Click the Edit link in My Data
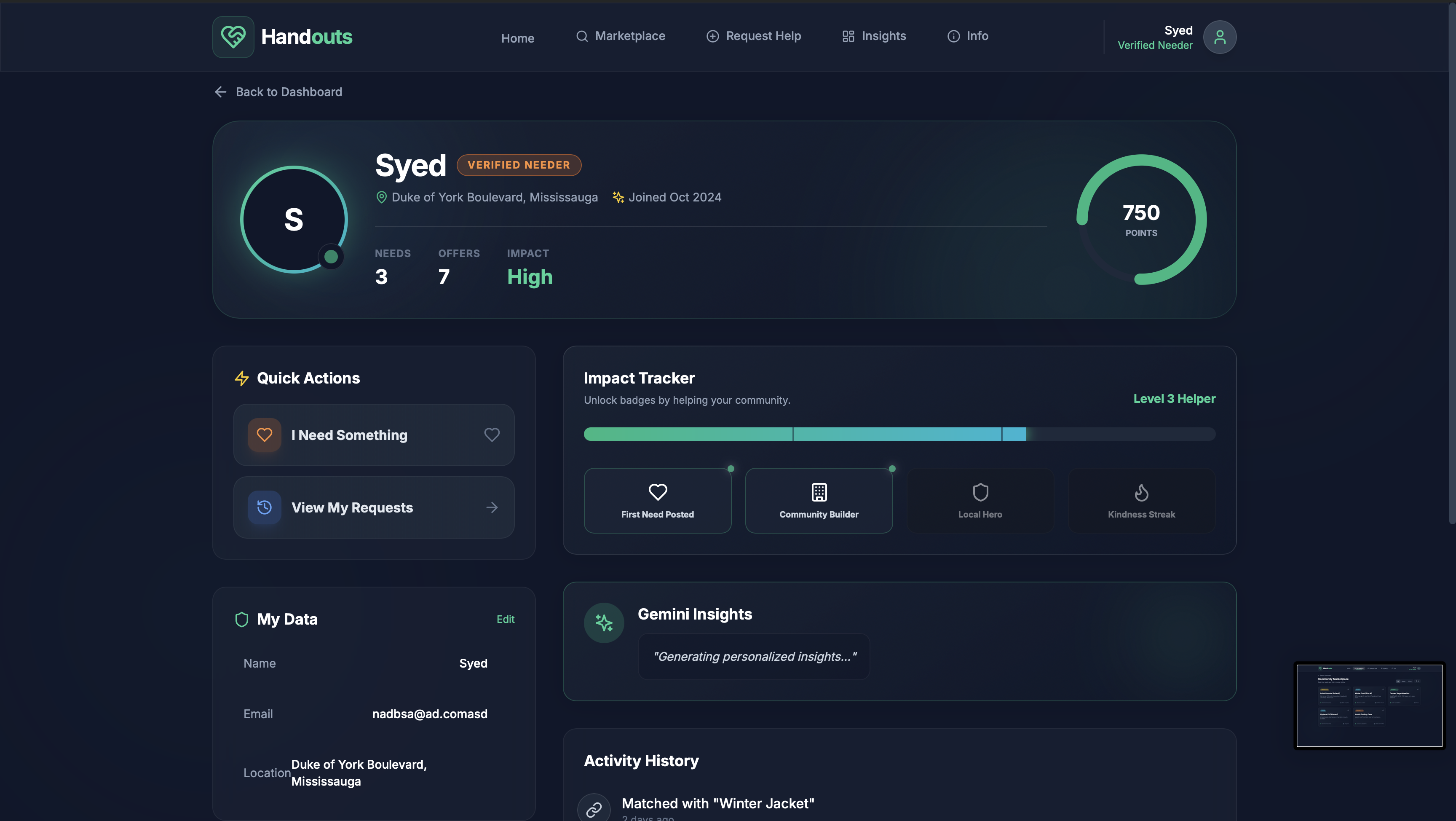This screenshot has width=1456, height=821. 505,619
